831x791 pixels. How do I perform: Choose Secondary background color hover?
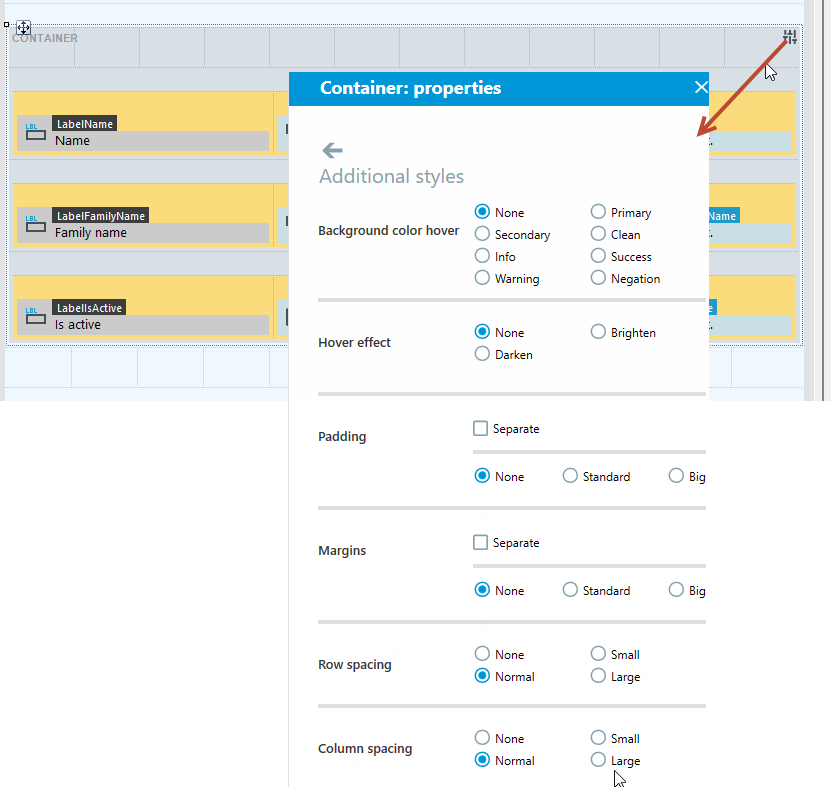pos(482,234)
